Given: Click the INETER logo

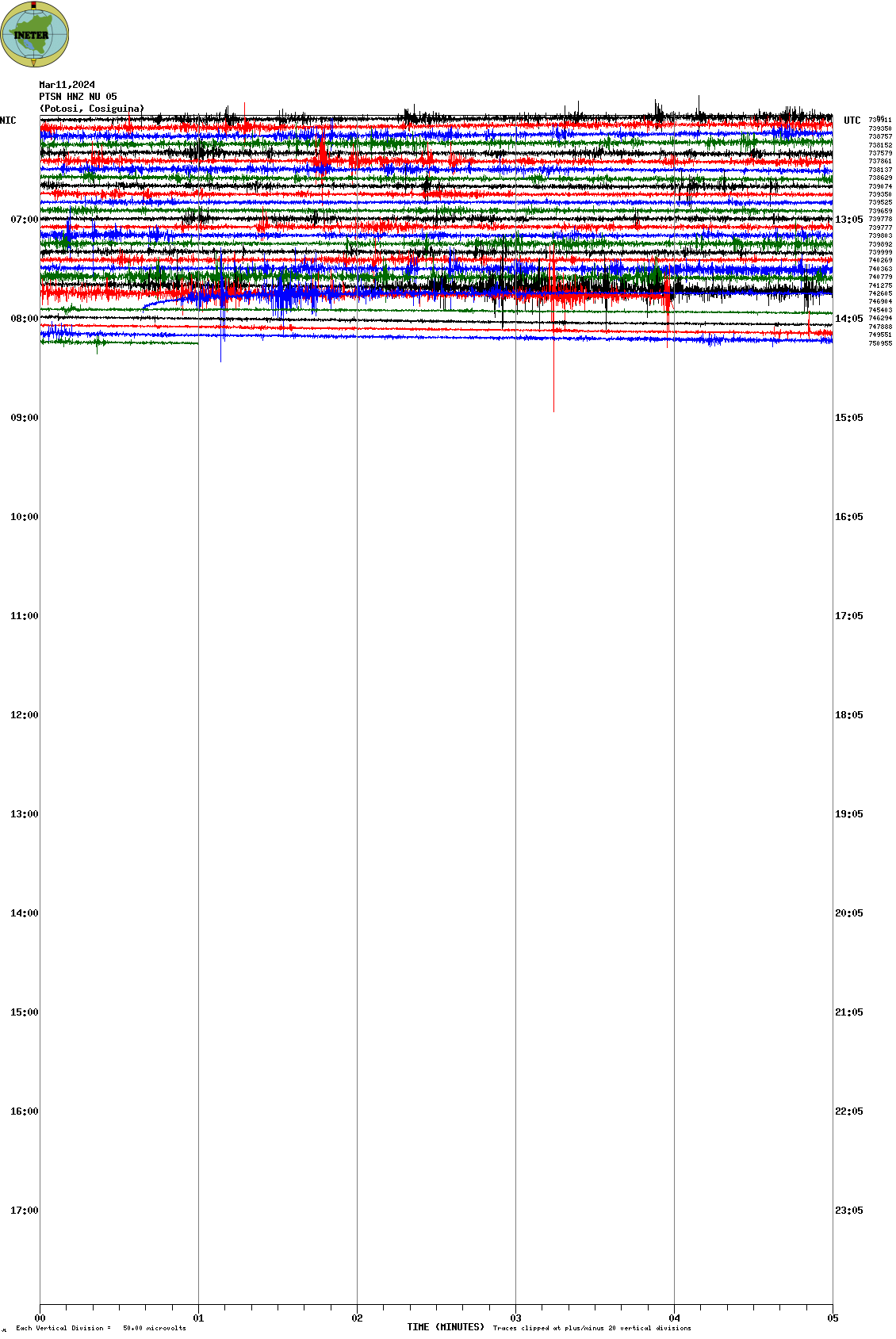Looking at the screenshot, I should pyautogui.click(x=35, y=35).
